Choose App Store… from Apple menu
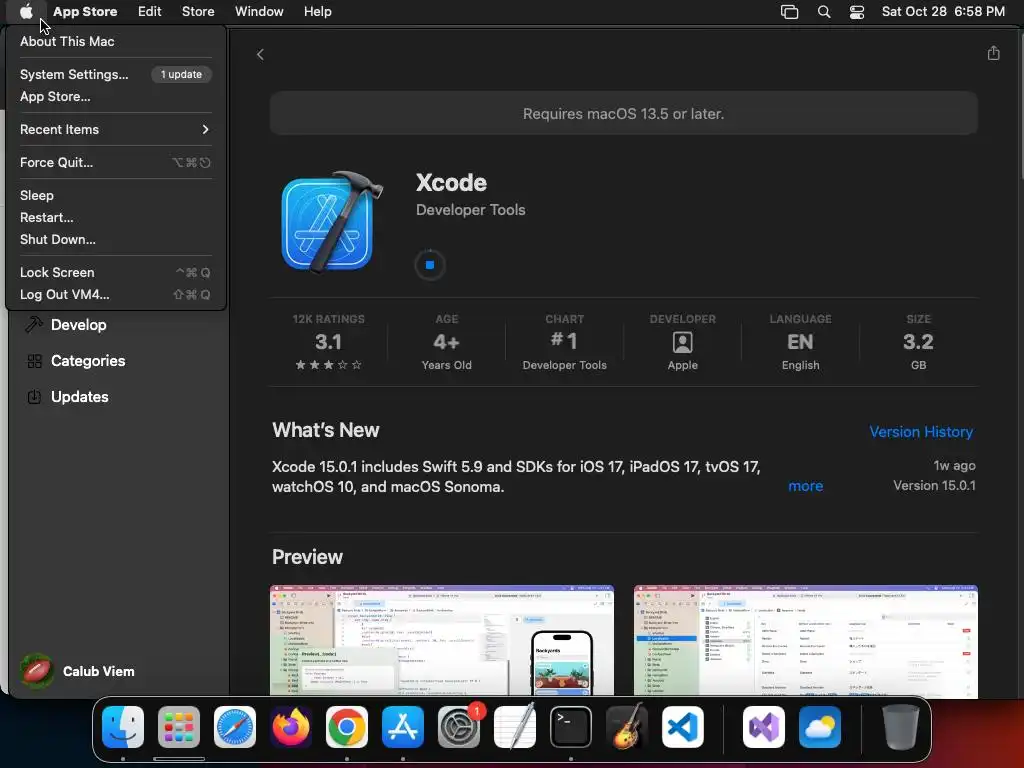This screenshot has height=768, width=1024. pos(116,96)
